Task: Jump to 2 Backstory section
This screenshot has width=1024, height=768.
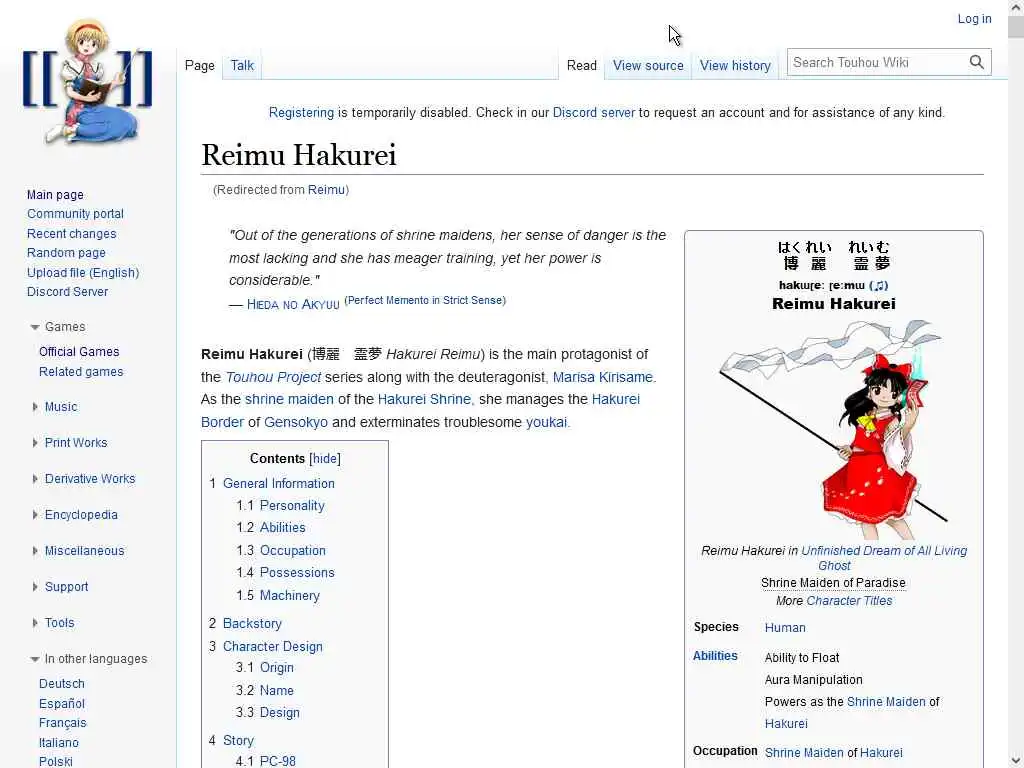Action: click(x=252, y=623)
